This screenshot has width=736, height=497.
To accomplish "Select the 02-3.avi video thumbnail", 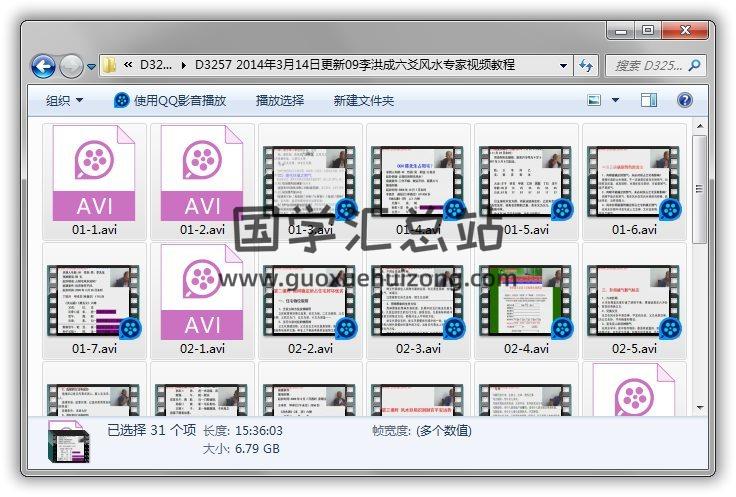I will 418,302.
